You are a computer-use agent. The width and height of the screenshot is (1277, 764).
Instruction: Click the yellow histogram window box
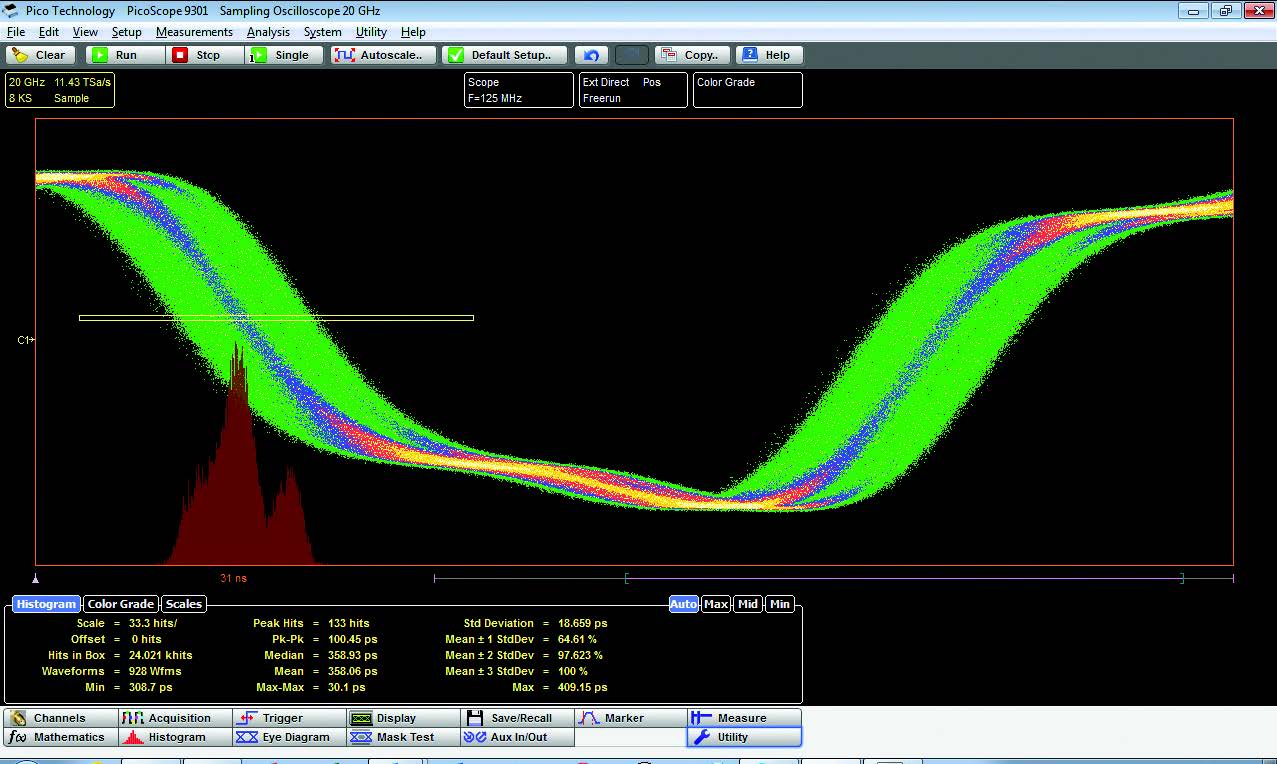click(x=276, y=318)
